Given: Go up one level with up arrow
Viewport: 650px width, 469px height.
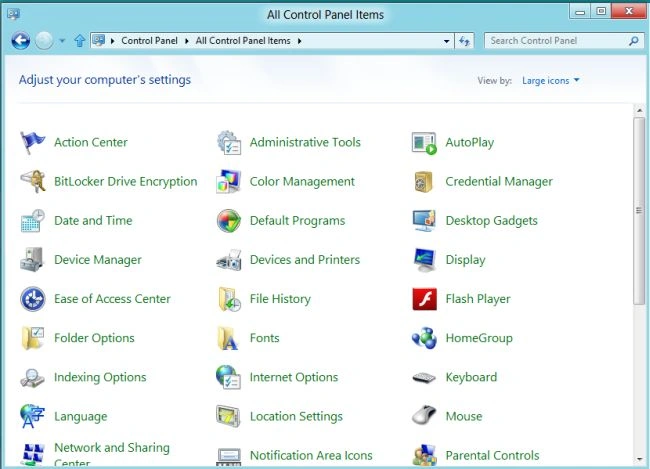Looking at the screenshot, I should tap(80, 41).
